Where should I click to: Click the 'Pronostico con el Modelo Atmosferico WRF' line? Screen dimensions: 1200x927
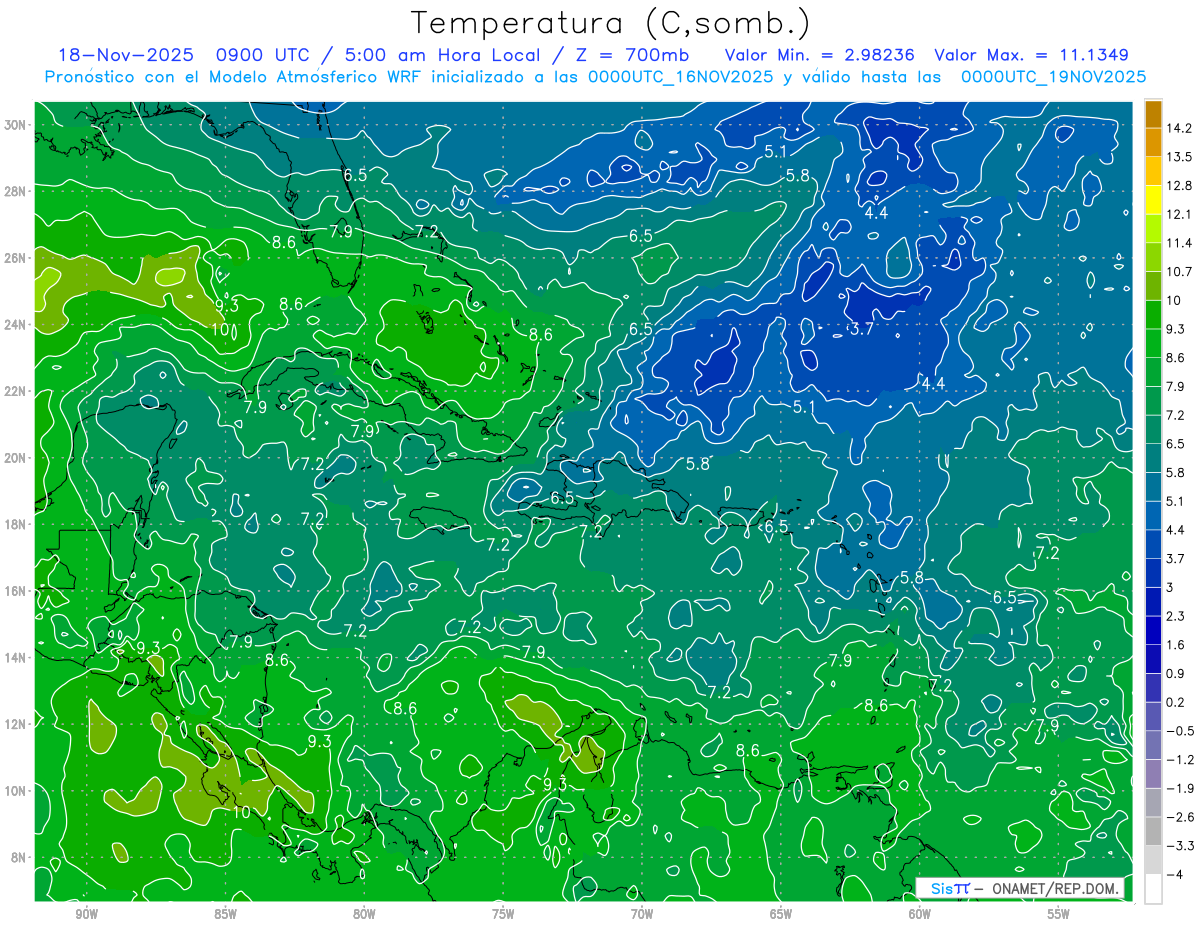pyautogui.click(x=595, y=76)
